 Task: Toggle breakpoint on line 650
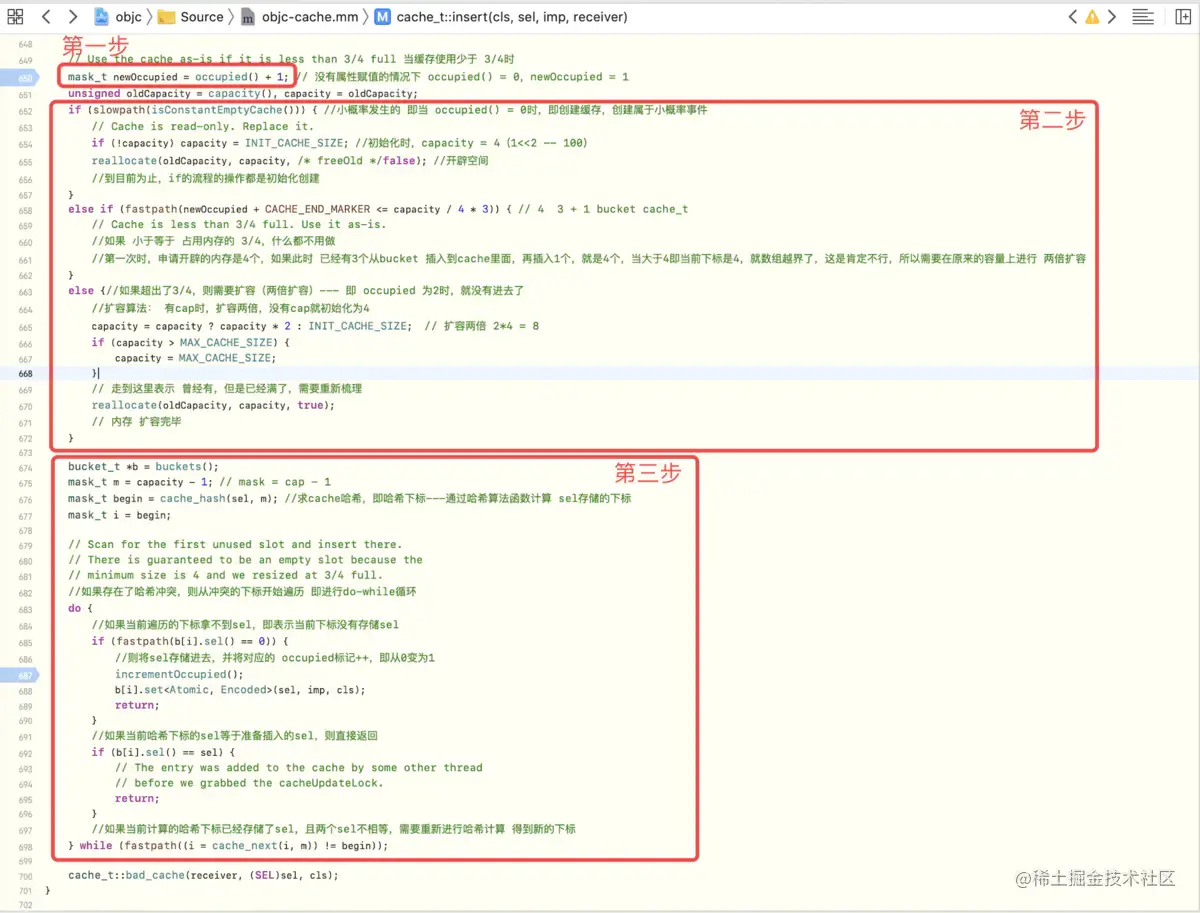pyautogui.click(x=19, y=77)
